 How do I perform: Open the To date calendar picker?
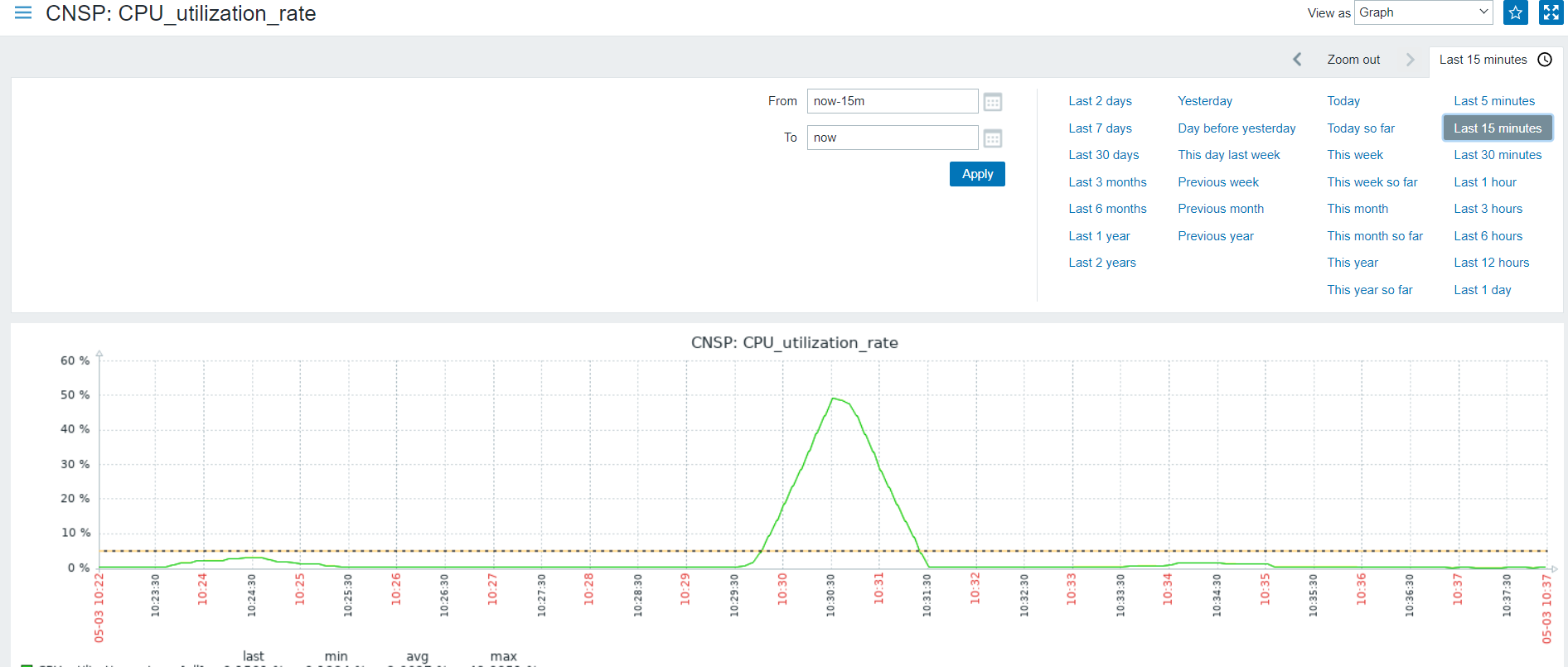[992, 138]
